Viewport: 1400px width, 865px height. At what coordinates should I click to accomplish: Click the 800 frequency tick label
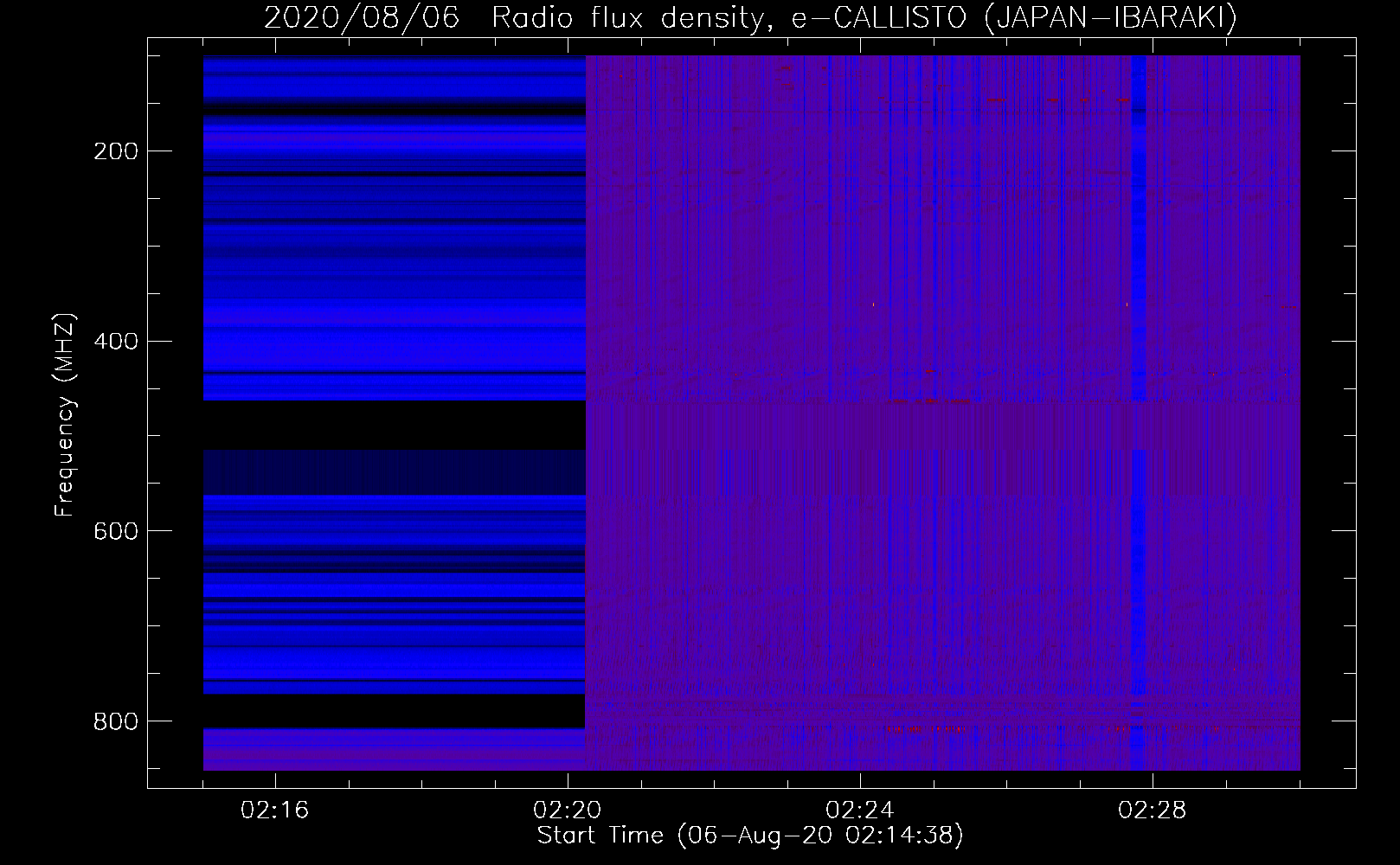tap(115, 721)
